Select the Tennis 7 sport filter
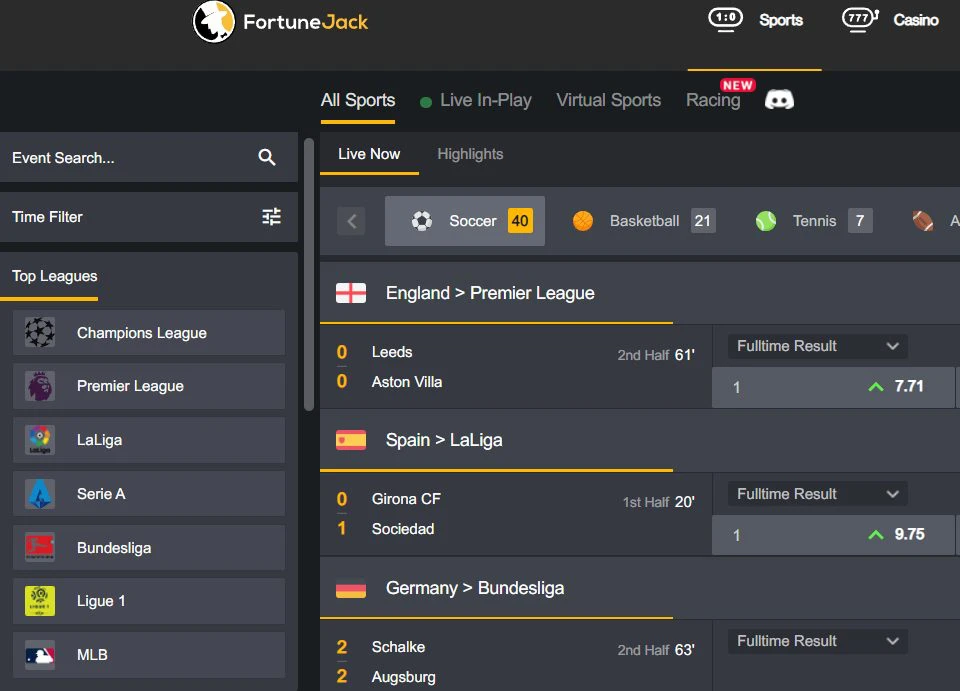Screen dimensions: 960x691 pos(814,221)
